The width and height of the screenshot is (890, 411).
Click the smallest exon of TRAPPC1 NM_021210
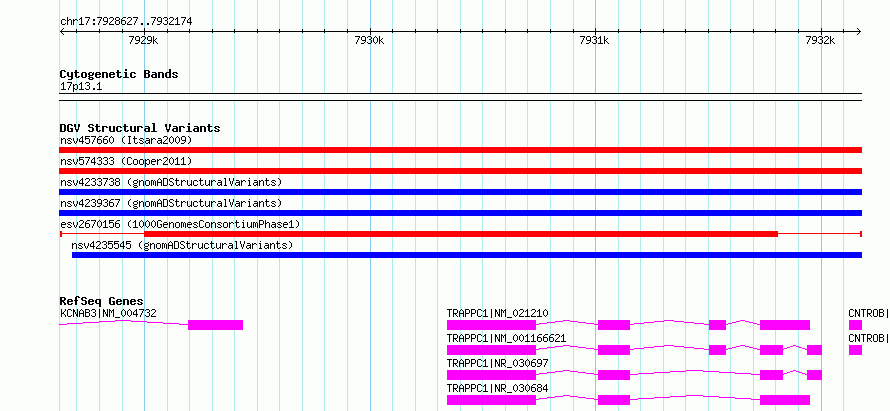pos(717,325)
